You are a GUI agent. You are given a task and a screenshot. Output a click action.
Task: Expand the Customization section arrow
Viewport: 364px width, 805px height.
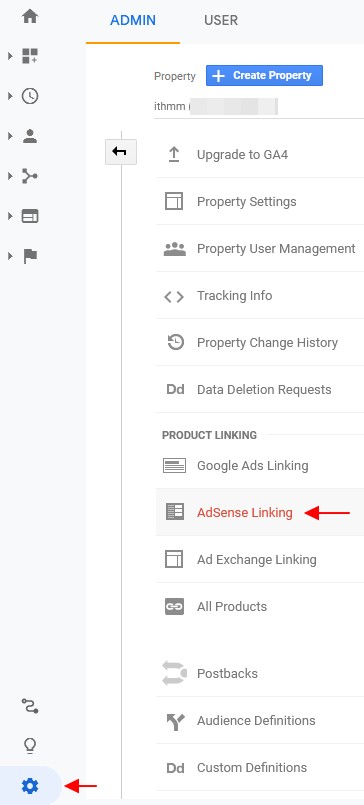pos(10,56)
